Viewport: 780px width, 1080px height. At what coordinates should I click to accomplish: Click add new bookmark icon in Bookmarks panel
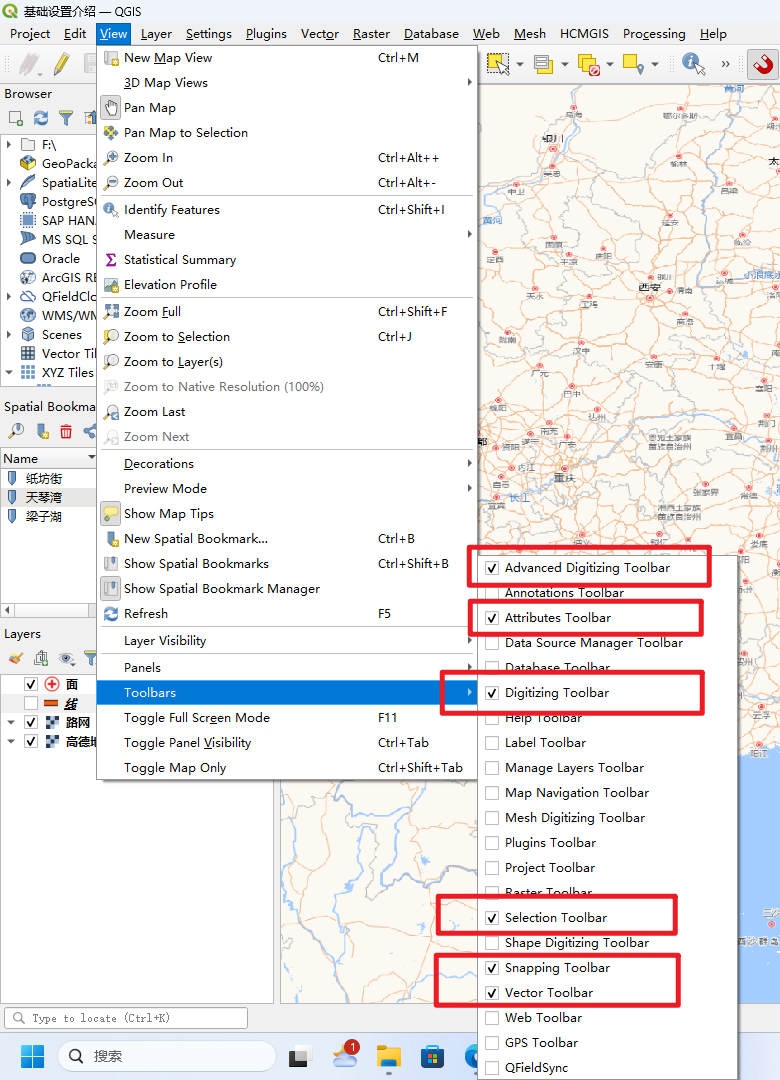point(43,431)
